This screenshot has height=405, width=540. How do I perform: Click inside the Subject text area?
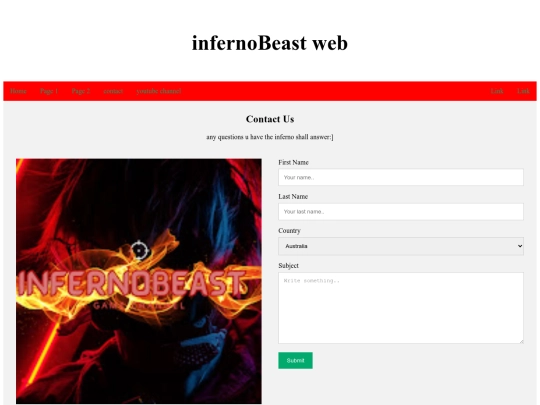coord(401,308)
